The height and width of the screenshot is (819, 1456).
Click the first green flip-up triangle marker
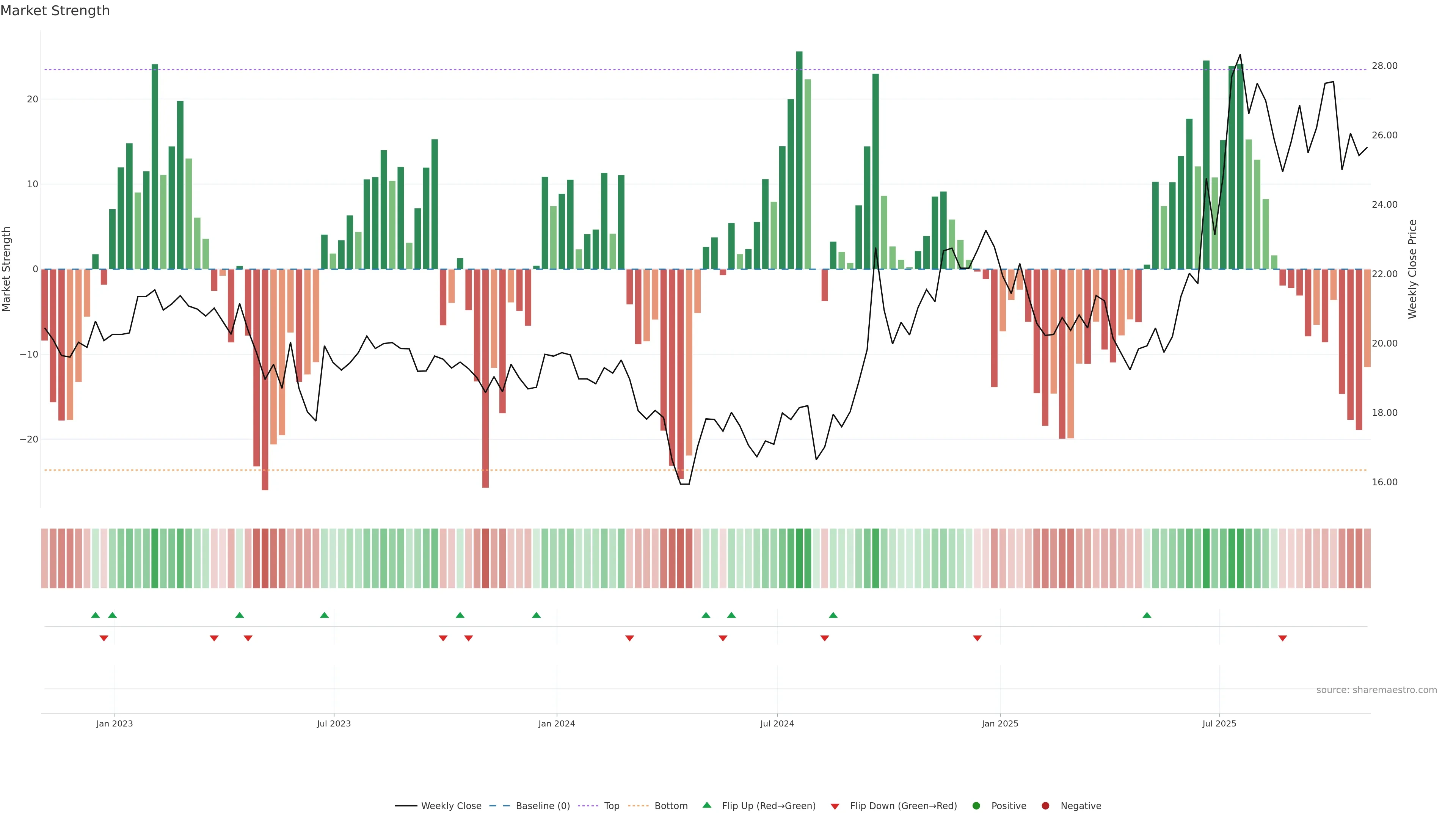[x=96, y=615]
